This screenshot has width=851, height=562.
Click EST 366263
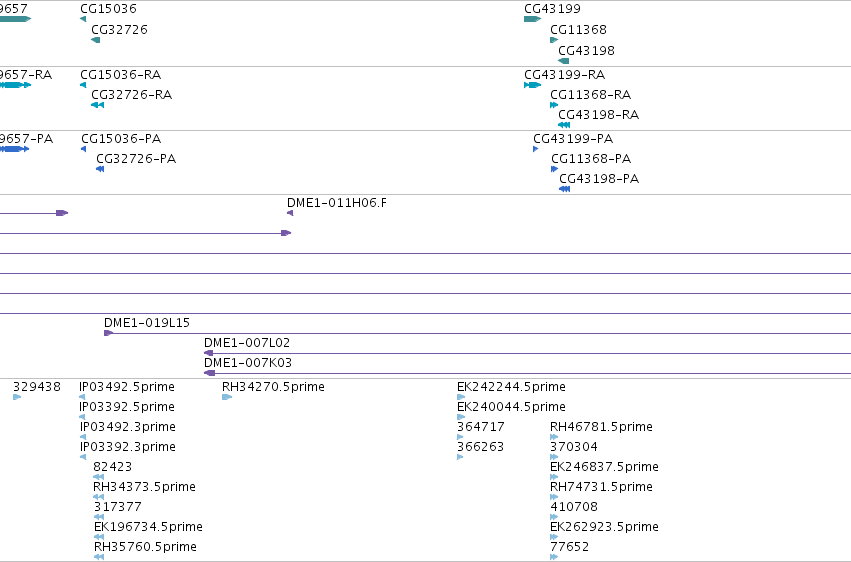point(480,446)
